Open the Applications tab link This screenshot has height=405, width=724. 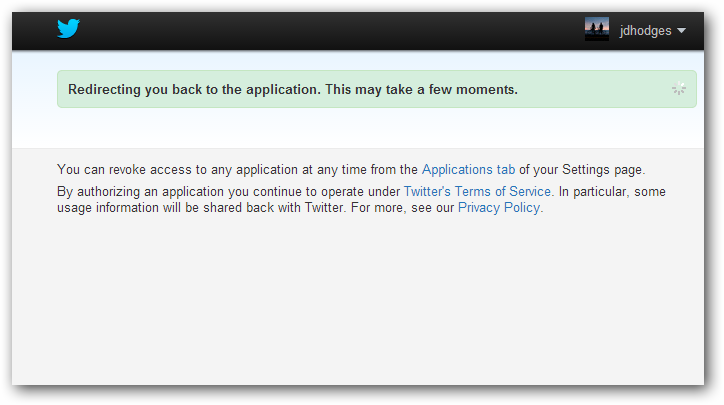point(468,170)
